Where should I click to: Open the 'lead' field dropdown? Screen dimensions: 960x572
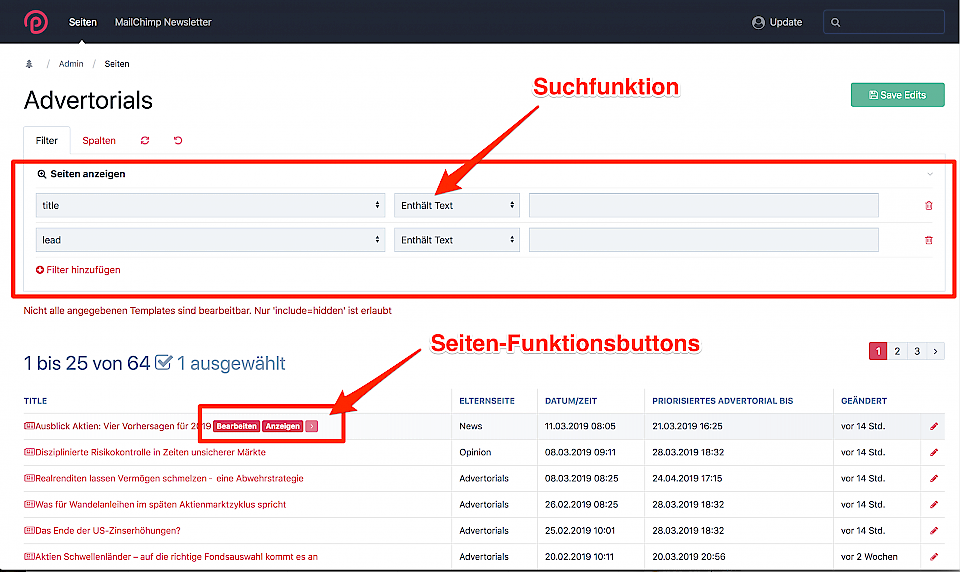click(210, 240)
